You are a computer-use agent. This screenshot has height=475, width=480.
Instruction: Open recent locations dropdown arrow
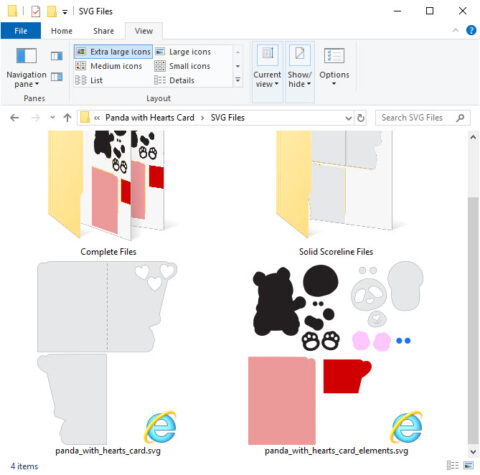[x=52, y=118]
